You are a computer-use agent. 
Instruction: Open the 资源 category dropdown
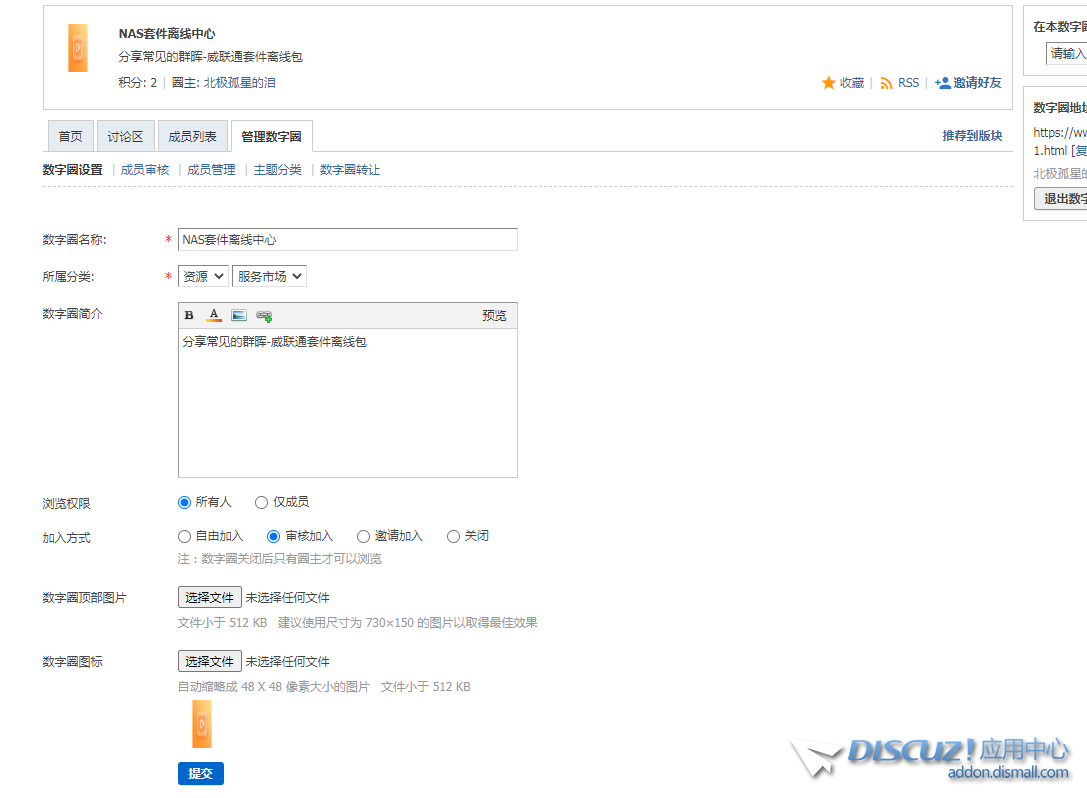point(203,276)
